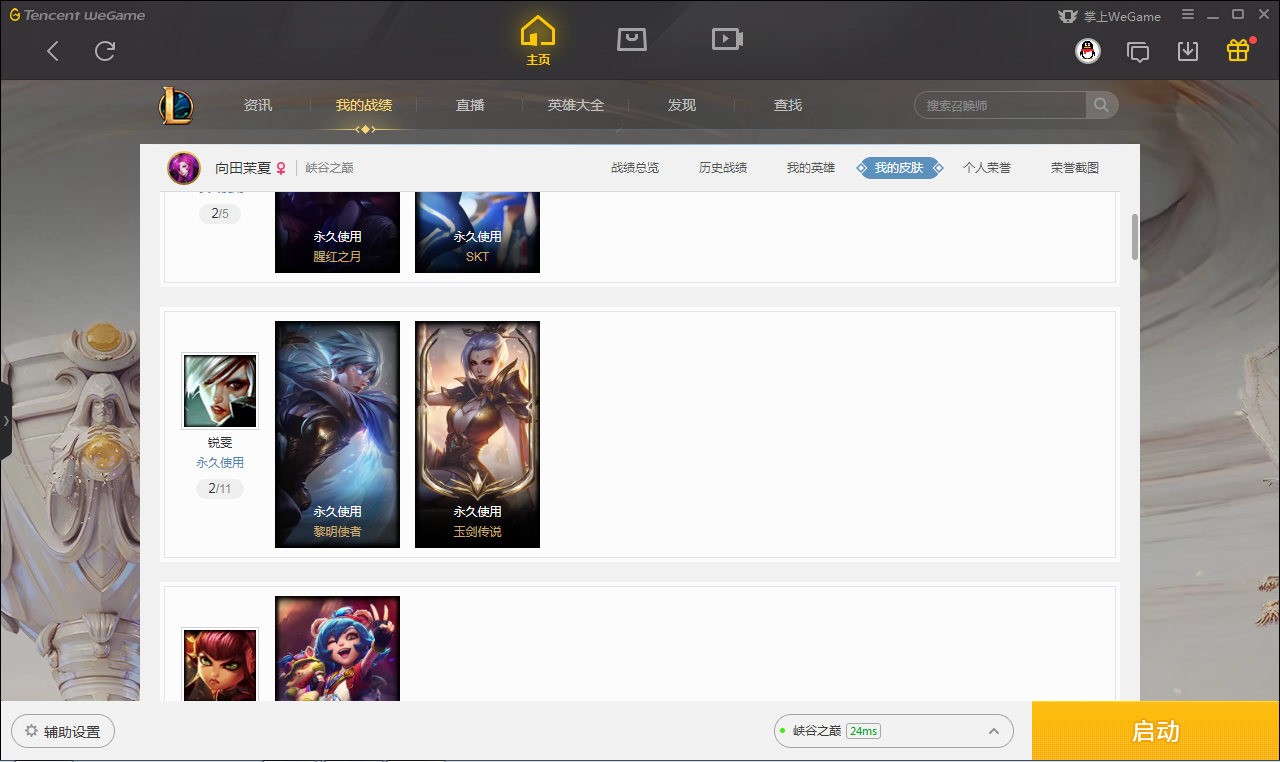
Task: Click the gear icon in 辅助设置
Action: [x=31, y=731]
